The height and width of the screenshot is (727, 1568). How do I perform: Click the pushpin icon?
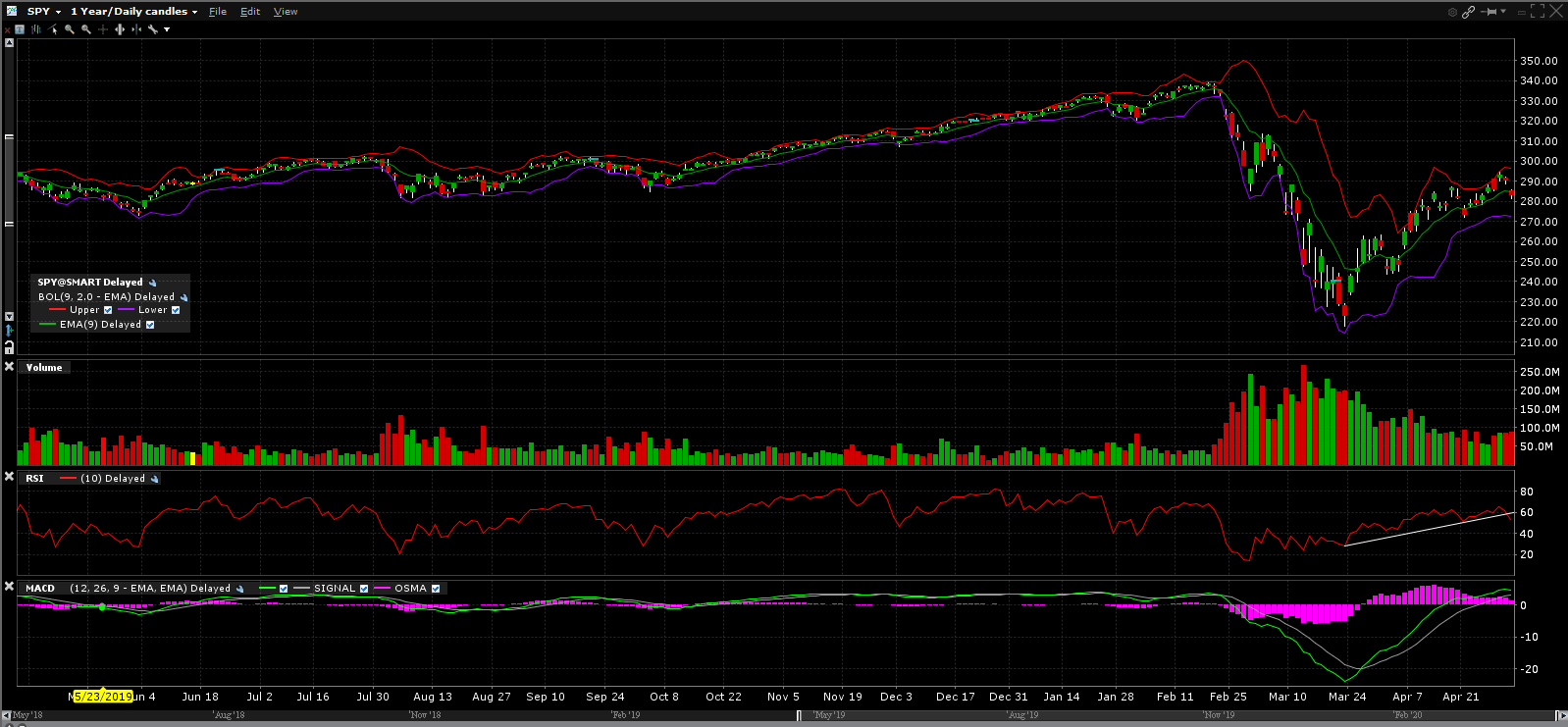coord(1489,12)
